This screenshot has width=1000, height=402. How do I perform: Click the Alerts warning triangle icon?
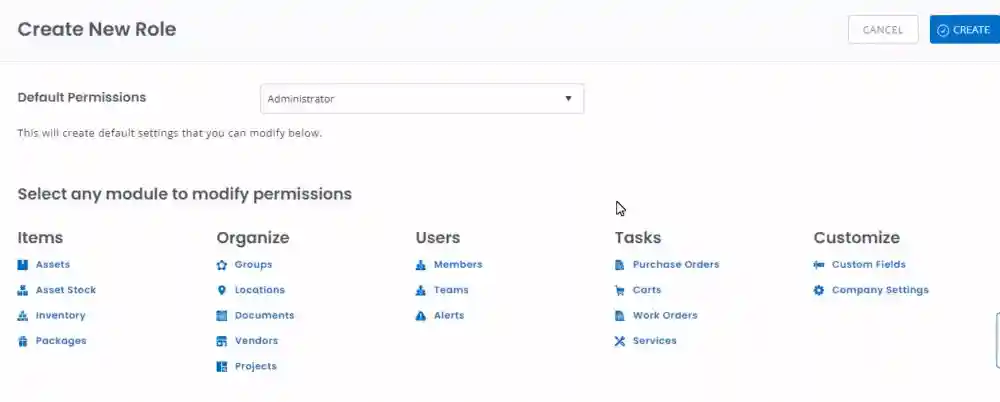tap(420, 316)
